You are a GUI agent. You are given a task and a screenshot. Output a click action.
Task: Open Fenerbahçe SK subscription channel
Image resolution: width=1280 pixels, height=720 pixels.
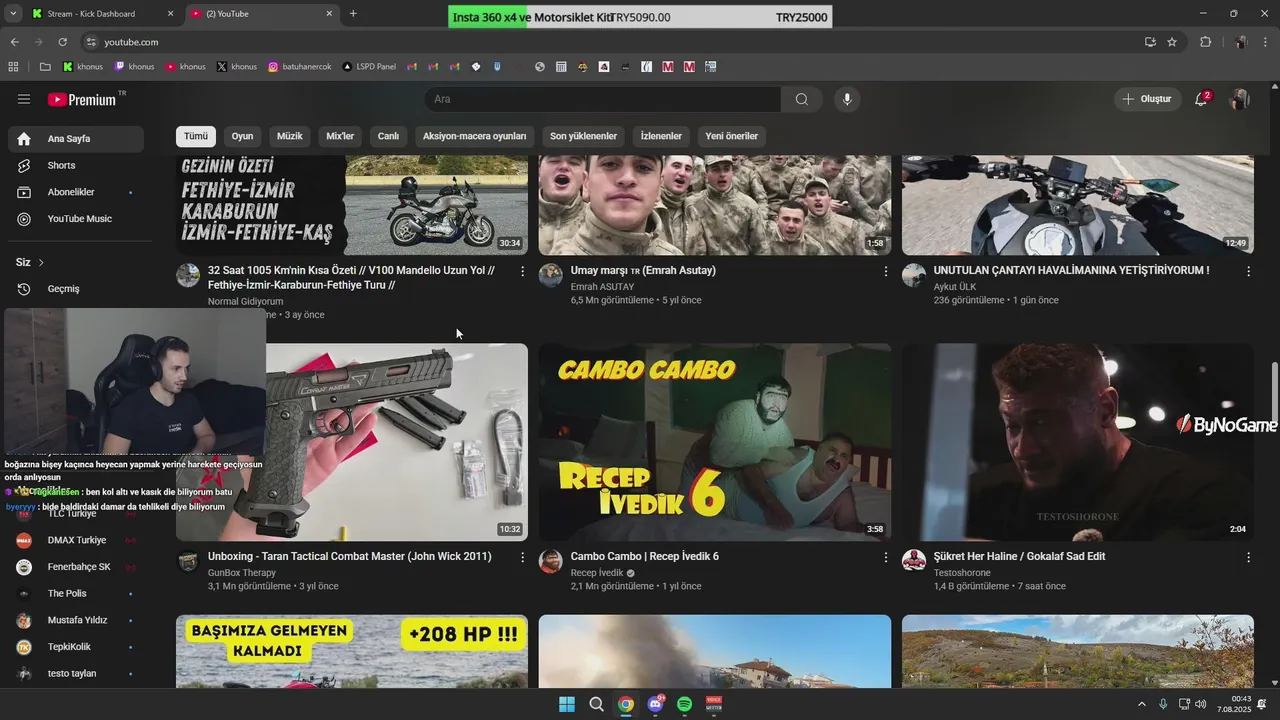76,567
